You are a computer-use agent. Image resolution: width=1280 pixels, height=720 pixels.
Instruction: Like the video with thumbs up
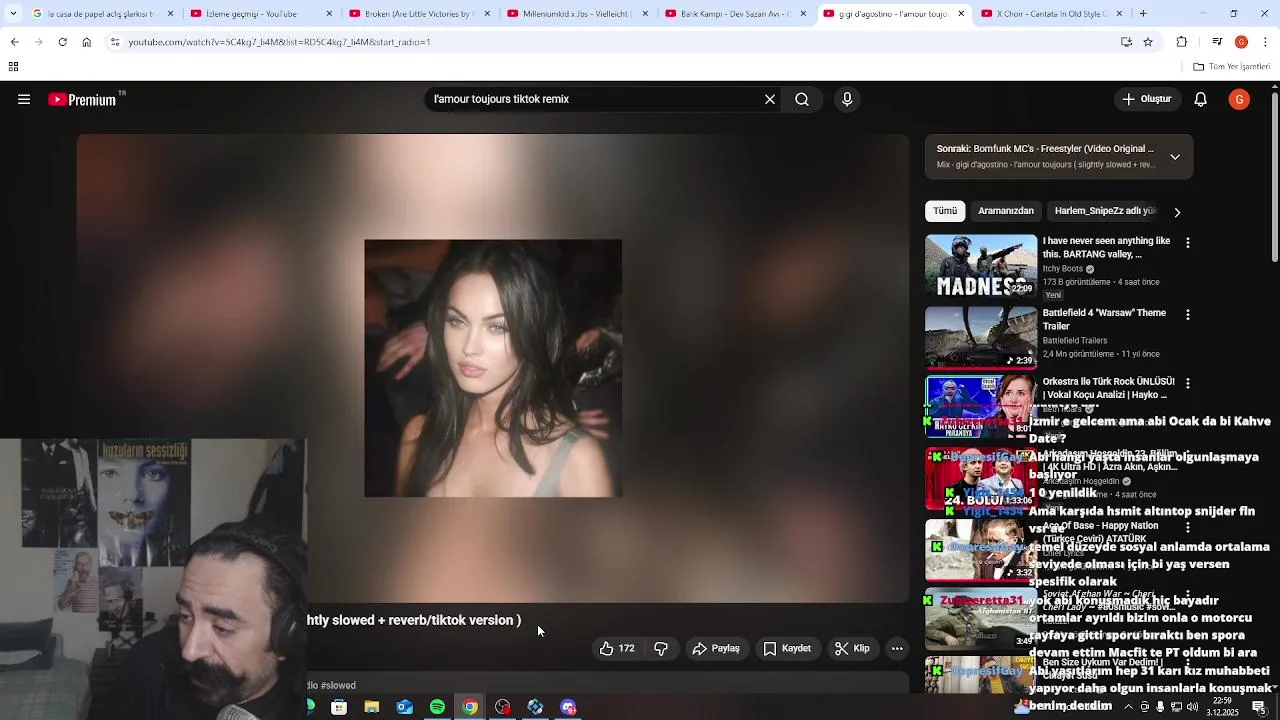(x=617, y=648)
